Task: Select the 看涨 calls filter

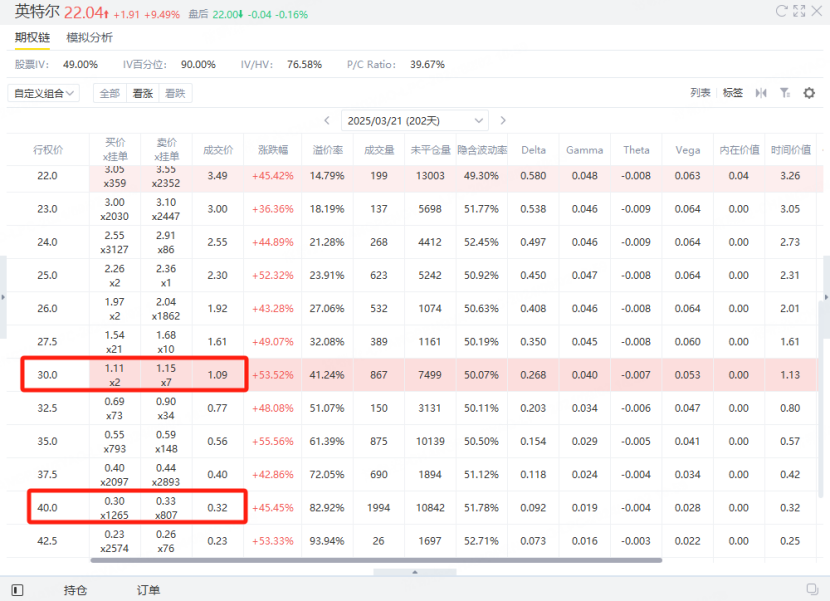Action: coord(142,93)
